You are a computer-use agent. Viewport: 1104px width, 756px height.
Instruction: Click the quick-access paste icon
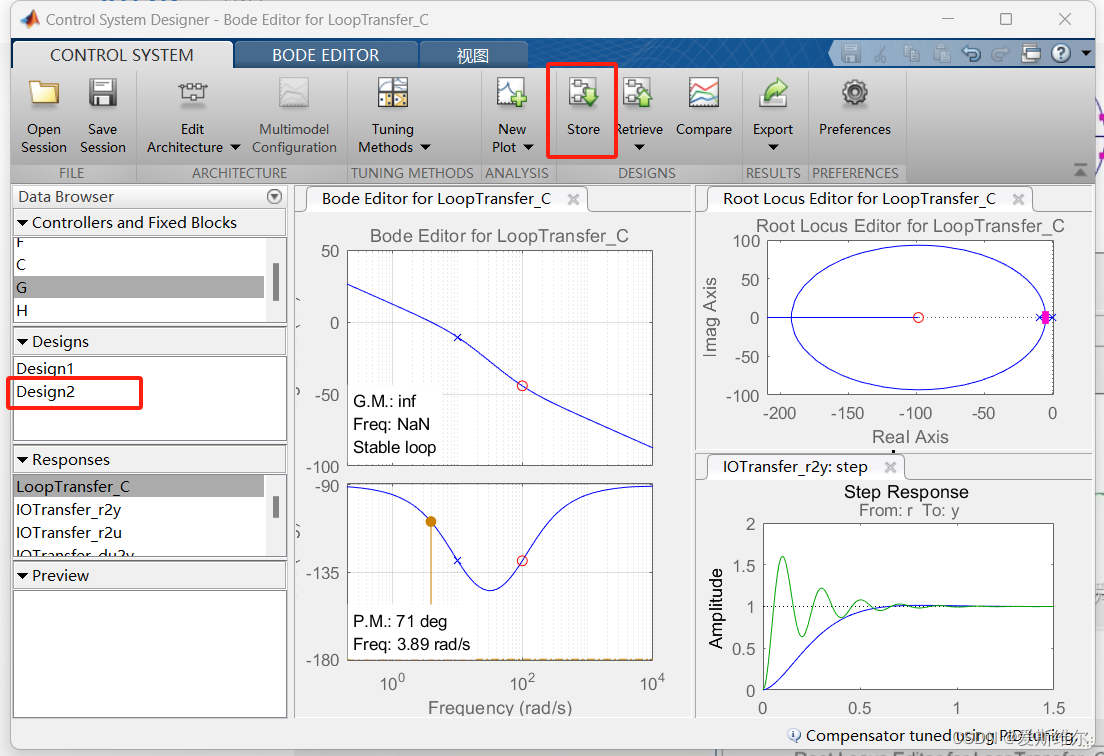(x=941, y=53)
